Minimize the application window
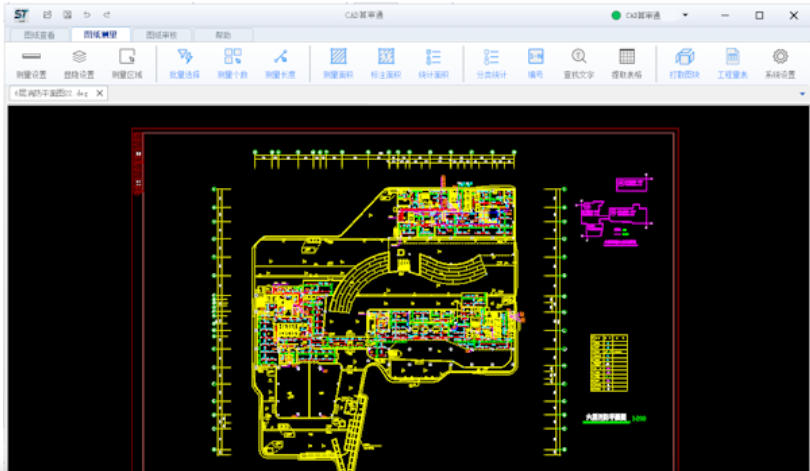 click(x=725, y=15)
